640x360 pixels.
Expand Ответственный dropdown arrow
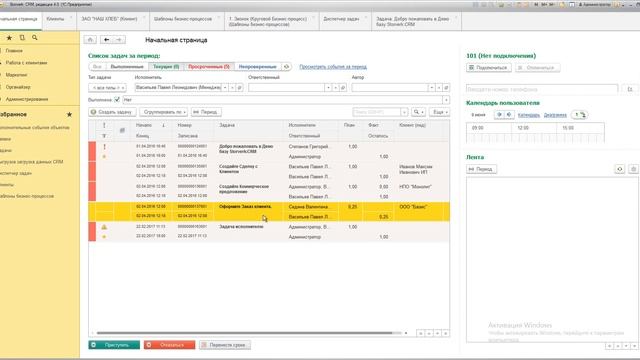[328, 88]
